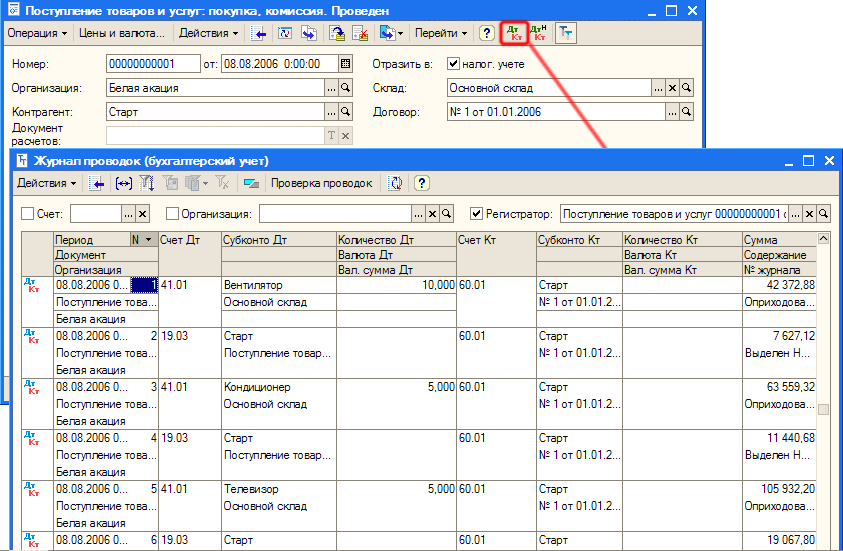Viewport: 843px width, 551px height.
Task: Click the ДтН/Кт tax accounting postings icon
Action: tap(538, 33)
